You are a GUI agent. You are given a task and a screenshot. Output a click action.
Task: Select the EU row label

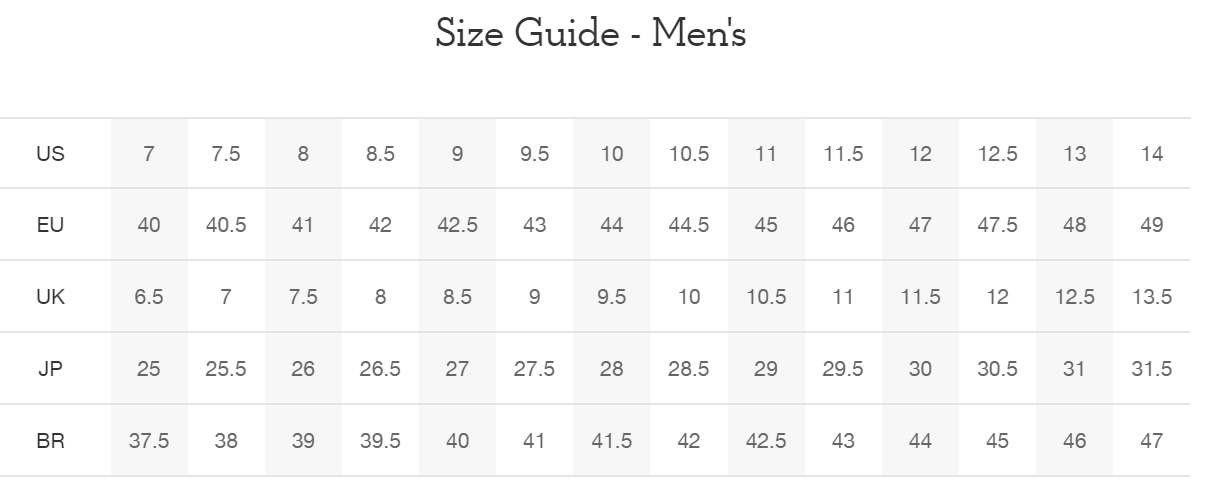click(50, 225)
